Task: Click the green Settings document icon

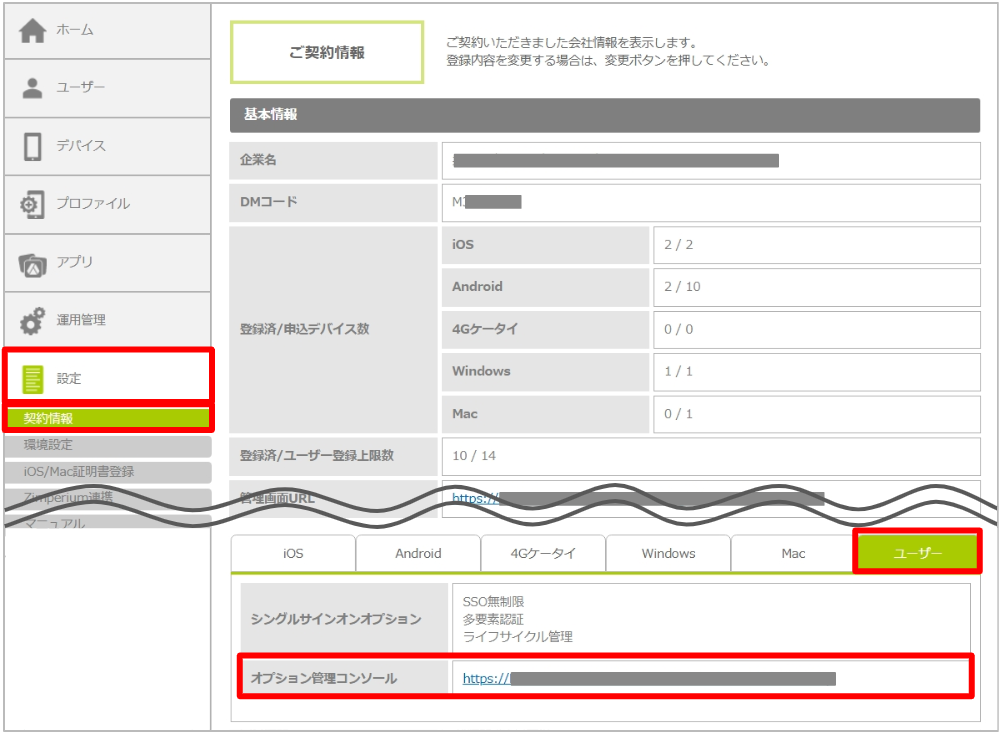Action: [x=33, y=379]
